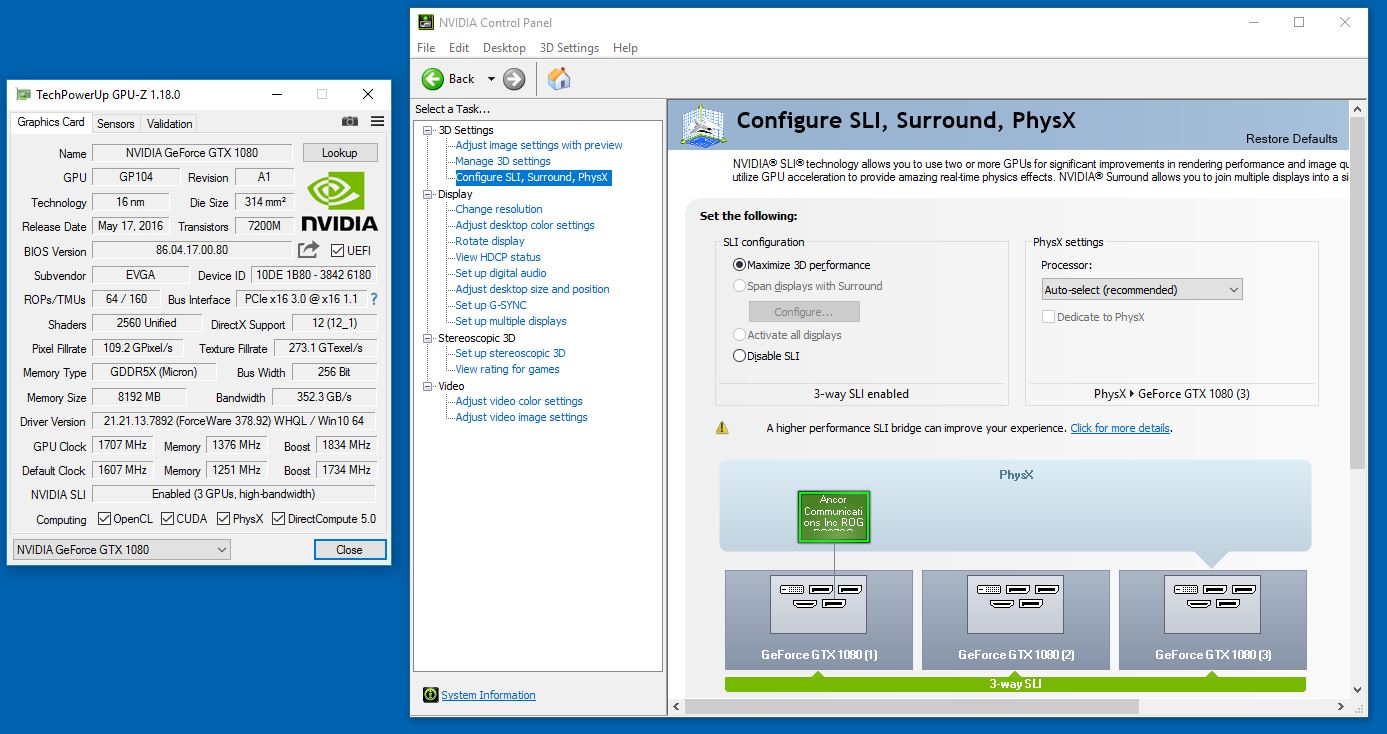The height and width of the screenshot is (734, 1387).
Task: Open Set up G-SYNC task
Action: 491,305
